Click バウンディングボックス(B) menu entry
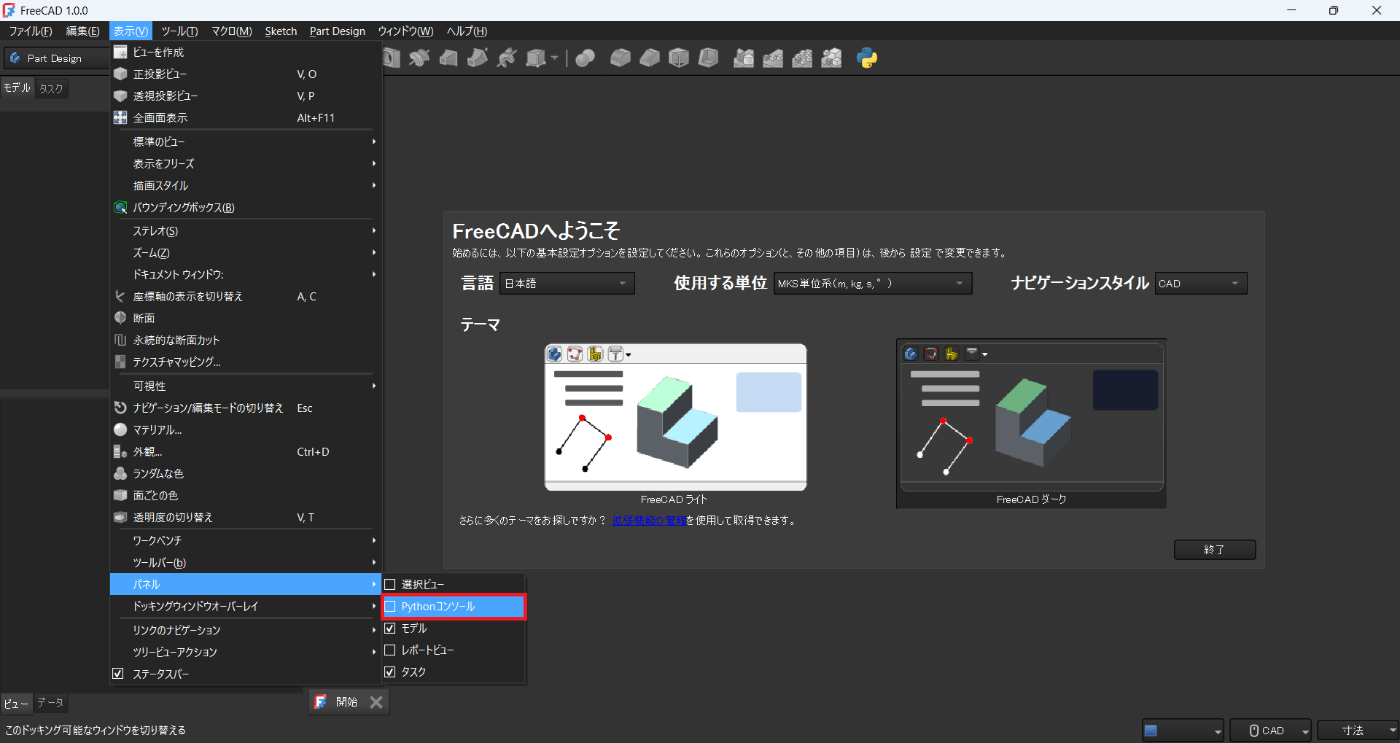Image resolution: width=1400 pixels, height=743 pixels. click(x=246, y=208)
